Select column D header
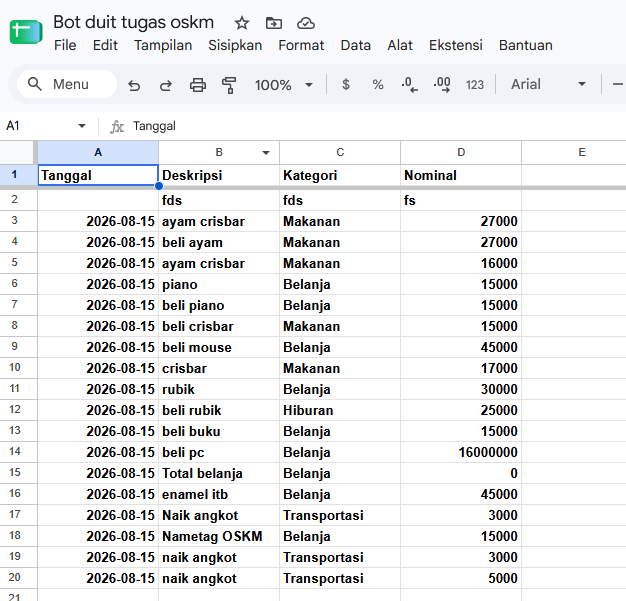This screenshot has width=626, height=601. click(x=461, y=152)
